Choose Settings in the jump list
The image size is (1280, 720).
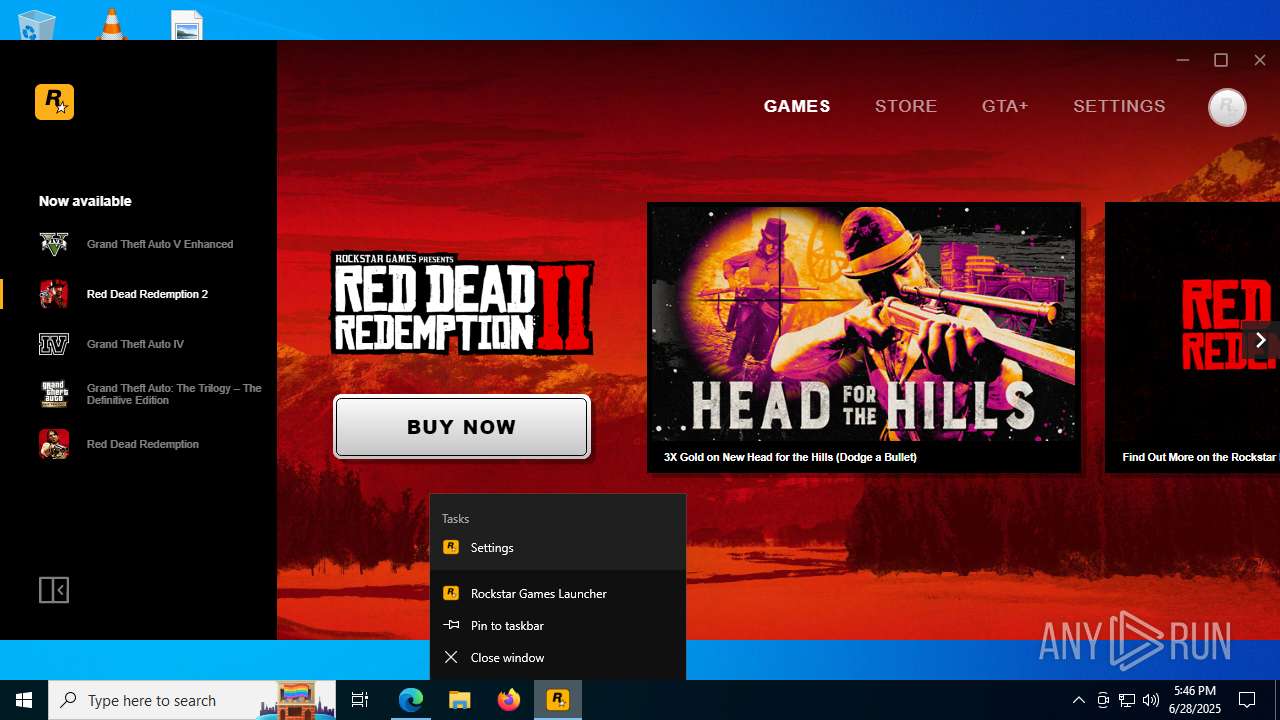[558, 548]
